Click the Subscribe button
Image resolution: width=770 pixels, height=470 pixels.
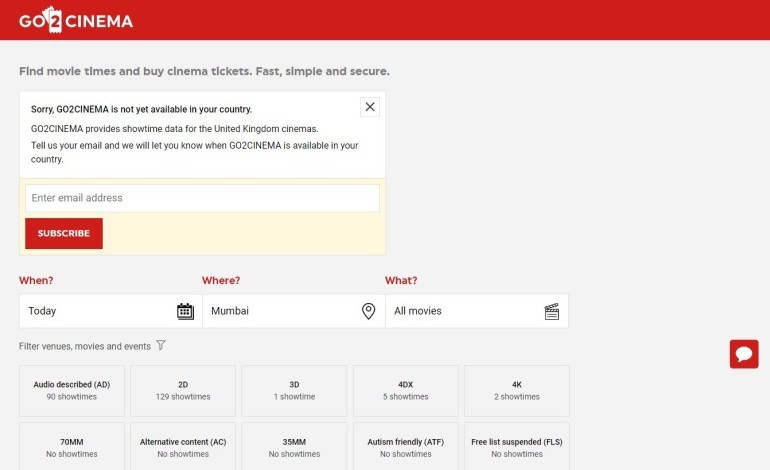[x=64, y=233]
